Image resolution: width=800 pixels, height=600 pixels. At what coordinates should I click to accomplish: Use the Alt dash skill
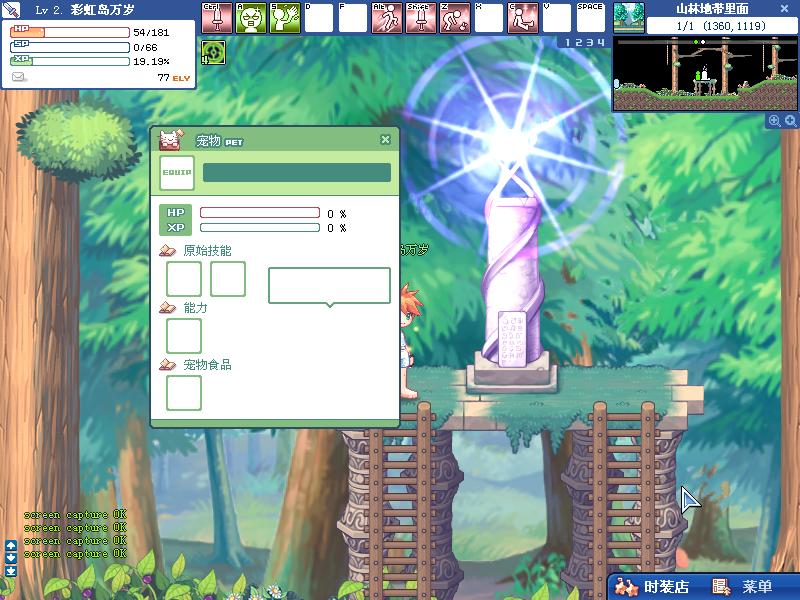387,18
